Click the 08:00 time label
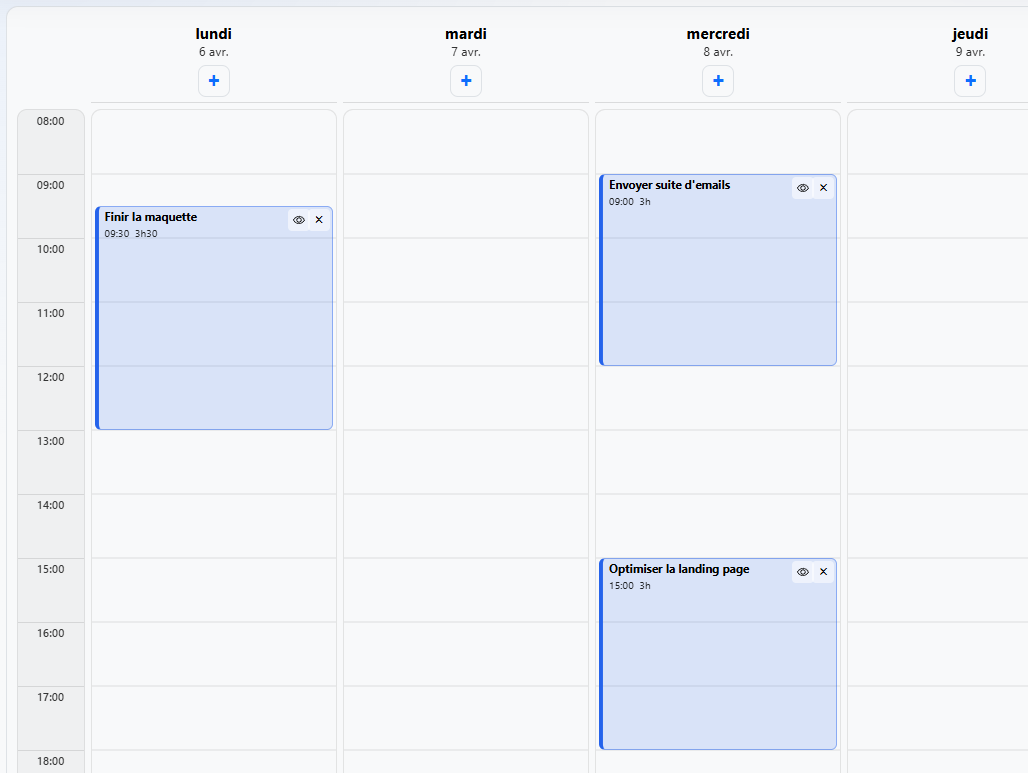This screenshot has height=773, width=1028. click(x=51, y=122)
